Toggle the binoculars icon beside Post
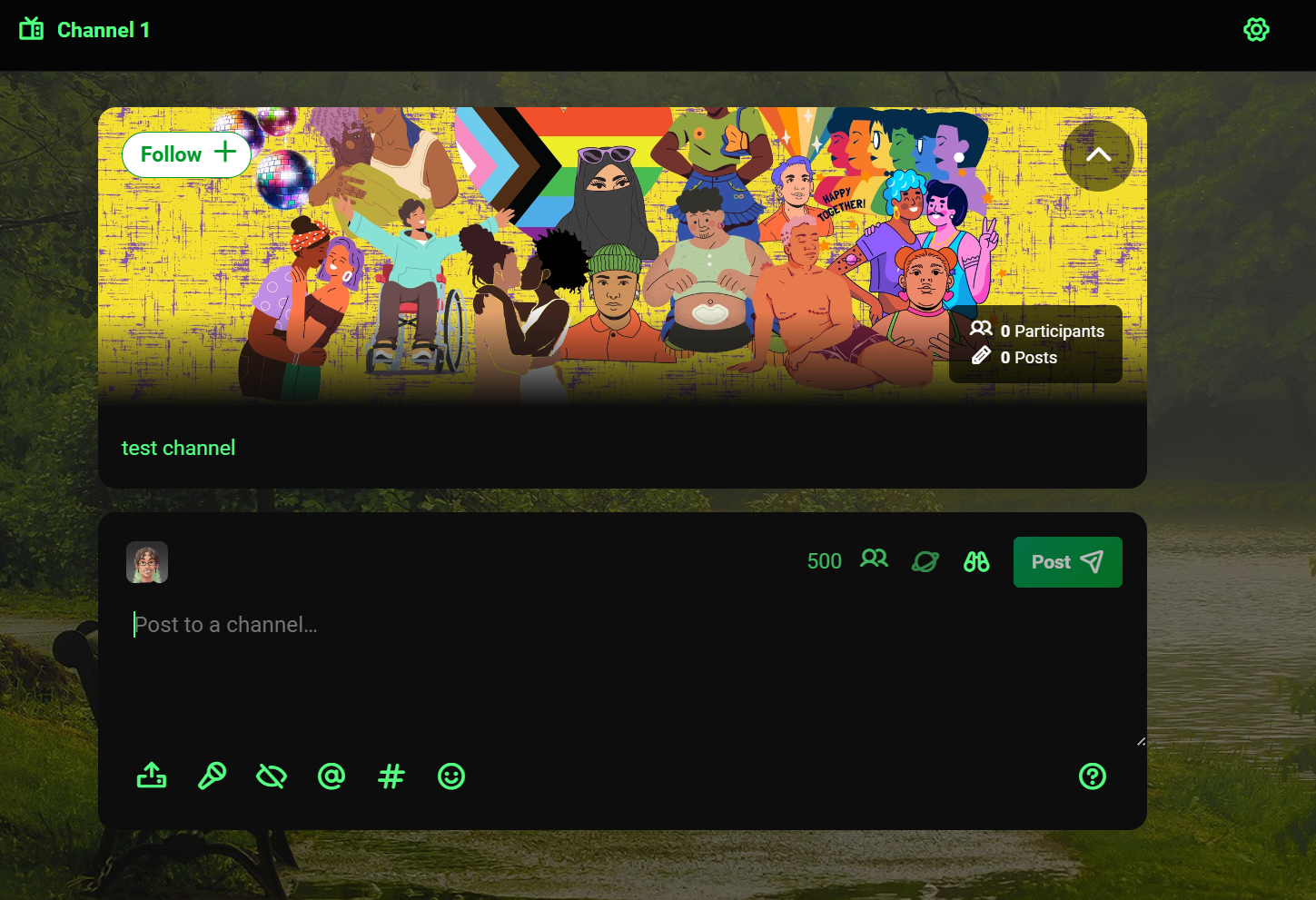Image resolution: width=1316 pixels, height=900 pixels. click(x=976, y=562)
